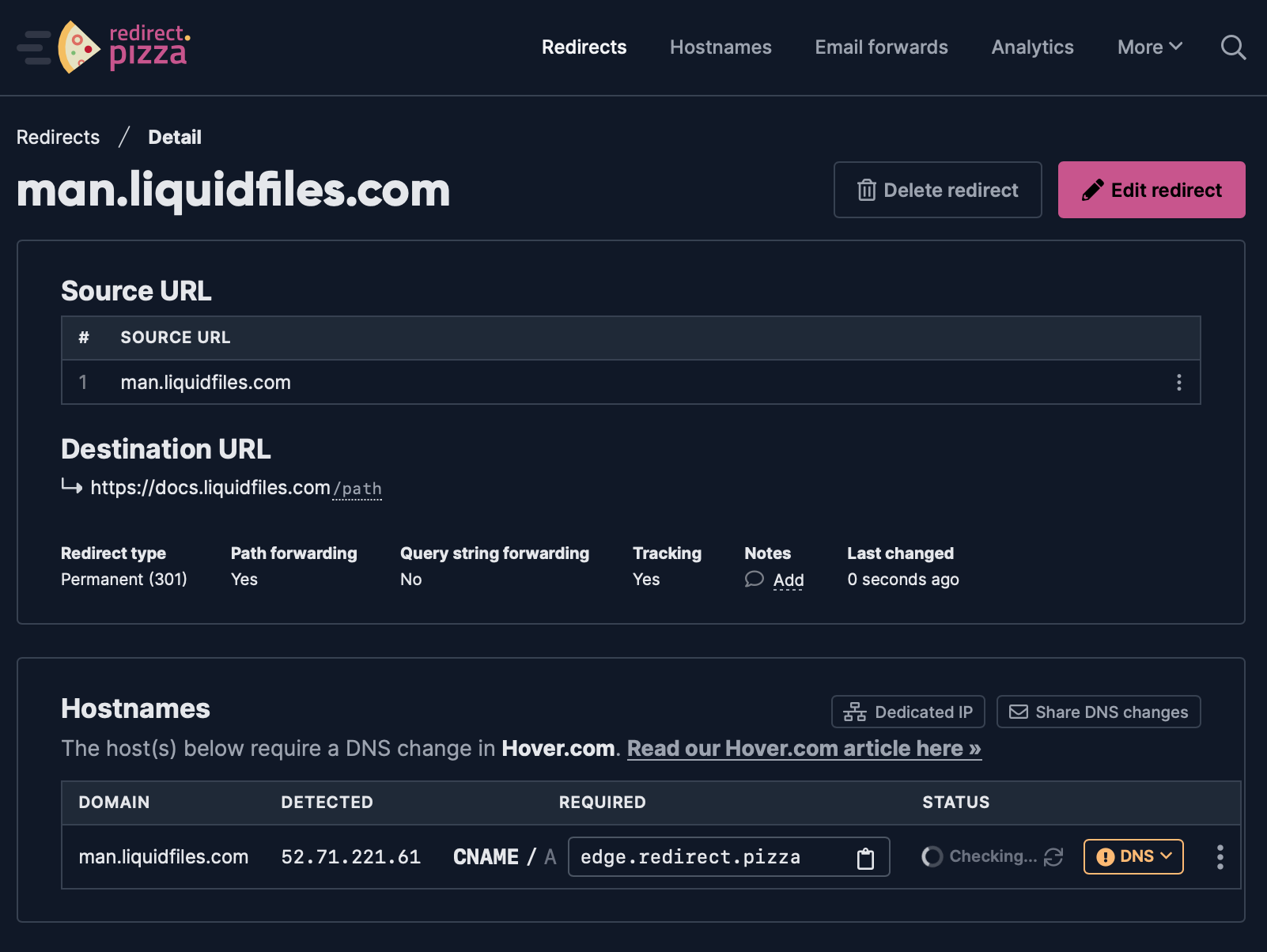Go to the Redirects nav tab
Image resolution: width=1267 pixels, height=952 pixels.
pyautogui.click(x=584, y=47)
